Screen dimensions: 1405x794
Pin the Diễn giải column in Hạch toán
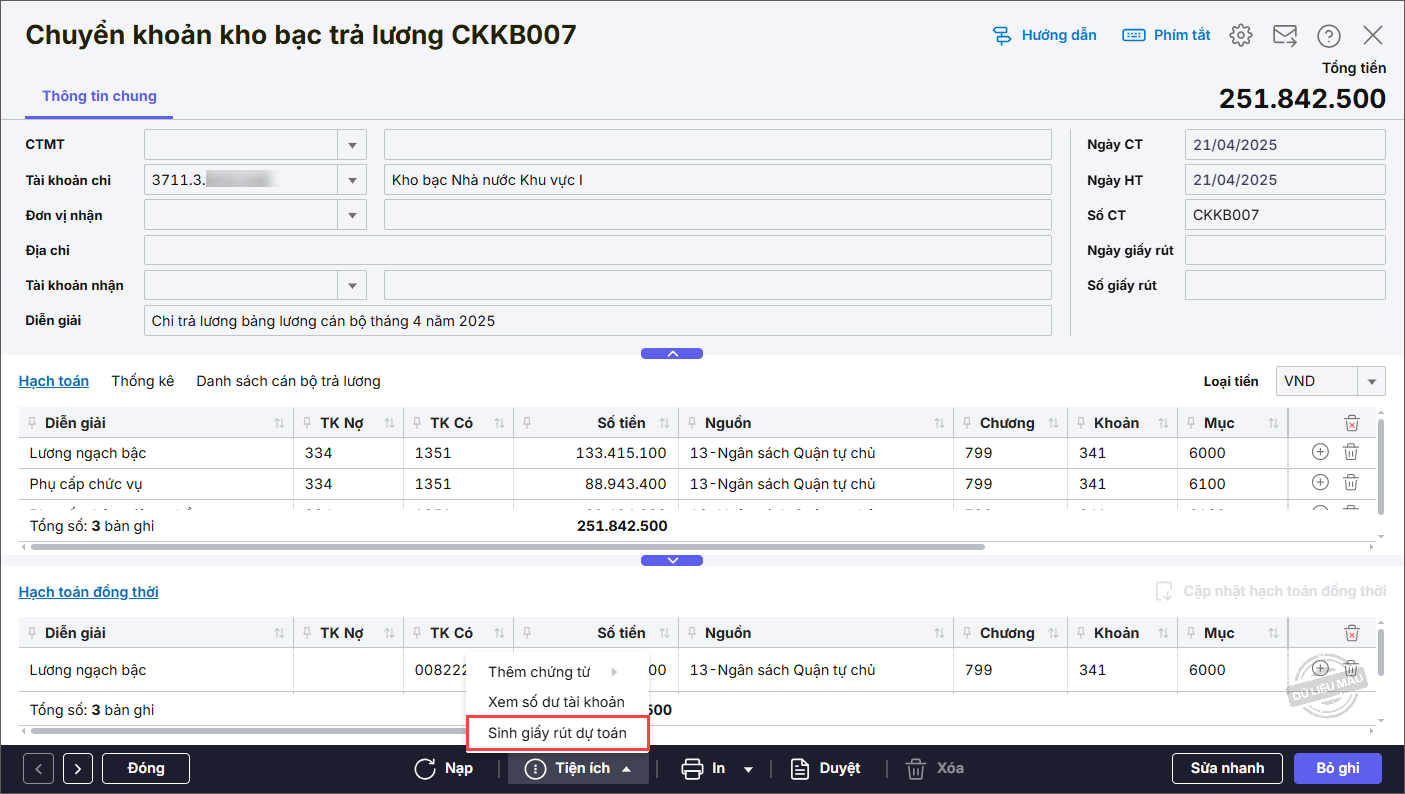pyautogui.click(x=34, y=423)
